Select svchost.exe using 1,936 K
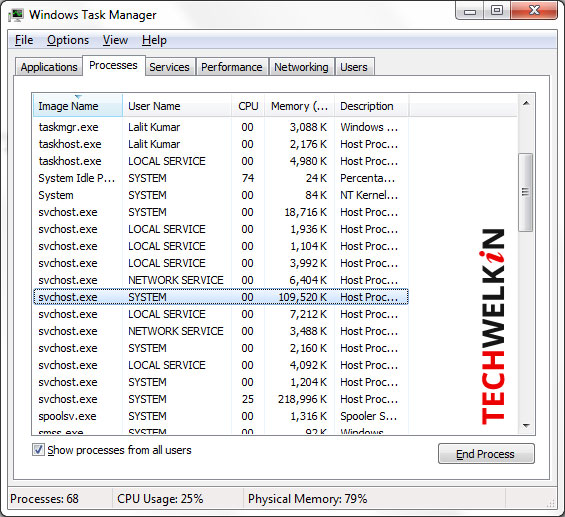The height and width of the screenshot is (517, 565). pos(221,229)
